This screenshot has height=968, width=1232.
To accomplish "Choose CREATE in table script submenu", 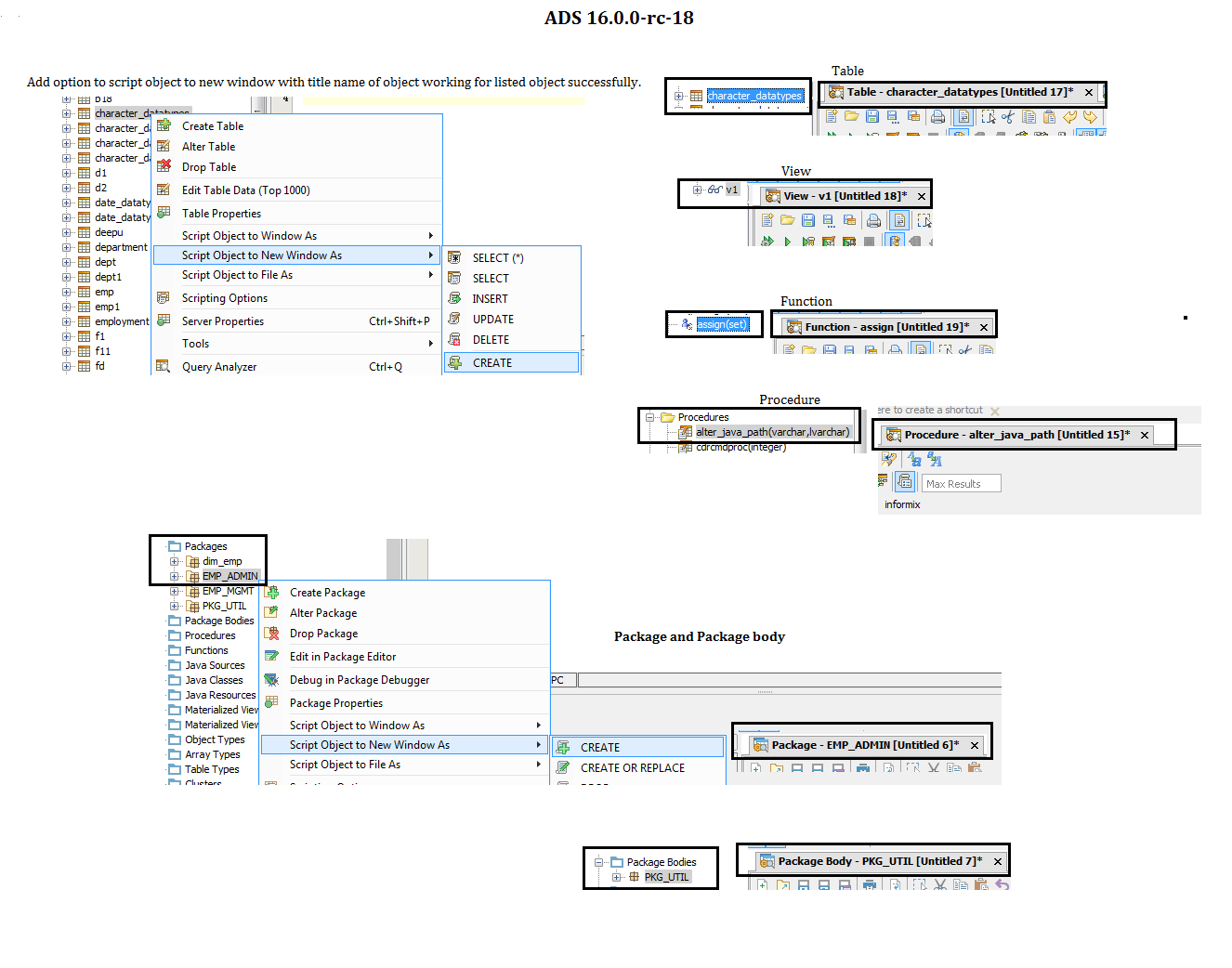I will 512,362.
